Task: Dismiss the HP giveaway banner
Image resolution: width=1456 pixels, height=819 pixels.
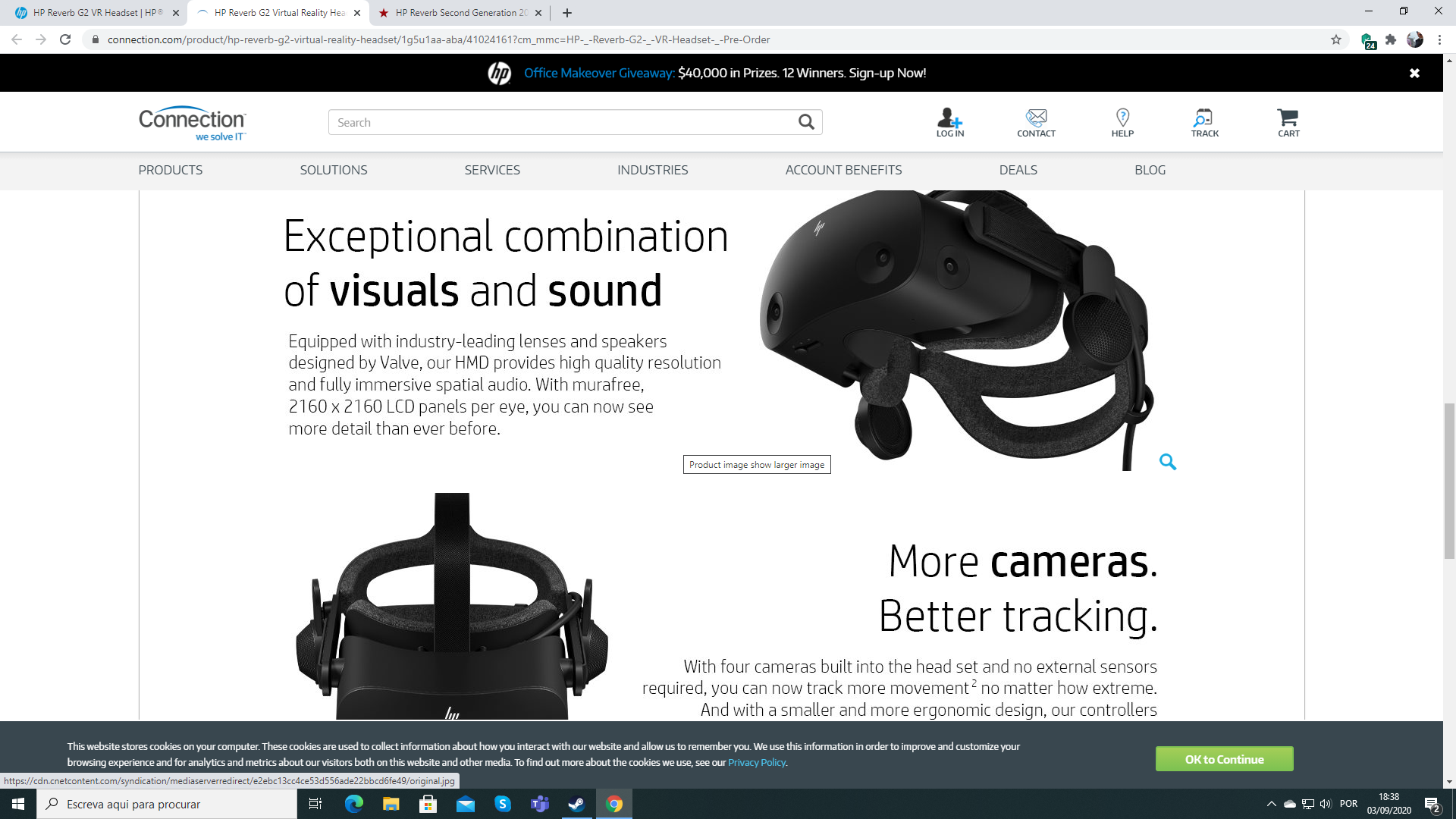Action: (x=1414, y=73)
